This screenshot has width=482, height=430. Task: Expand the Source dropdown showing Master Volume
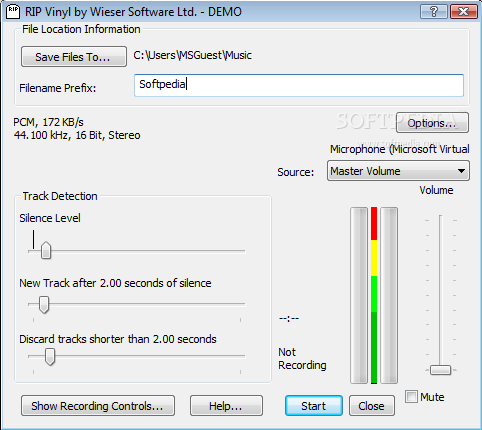[398, 171]
